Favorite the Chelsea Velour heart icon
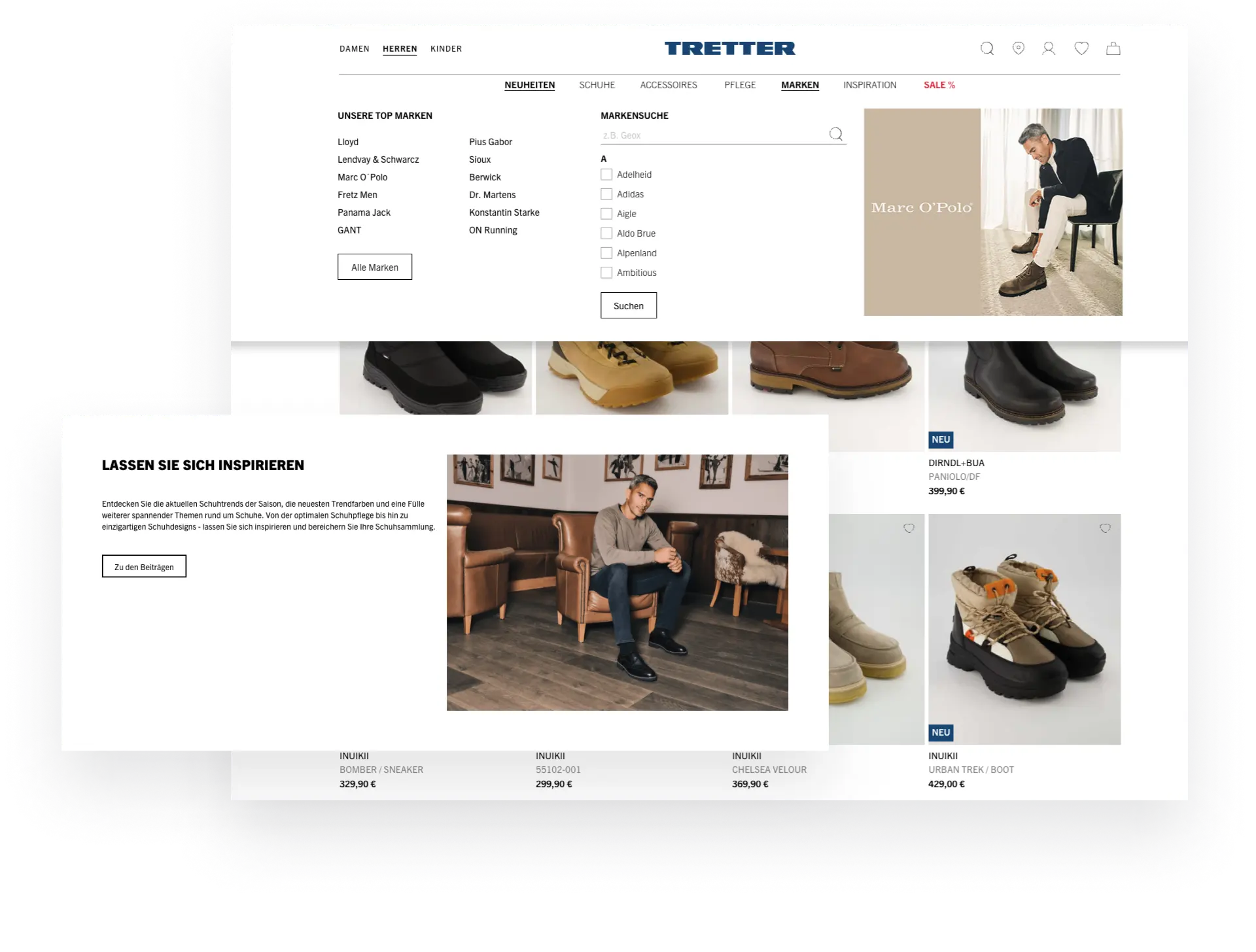1256x952 pixels. coord(909,528)
